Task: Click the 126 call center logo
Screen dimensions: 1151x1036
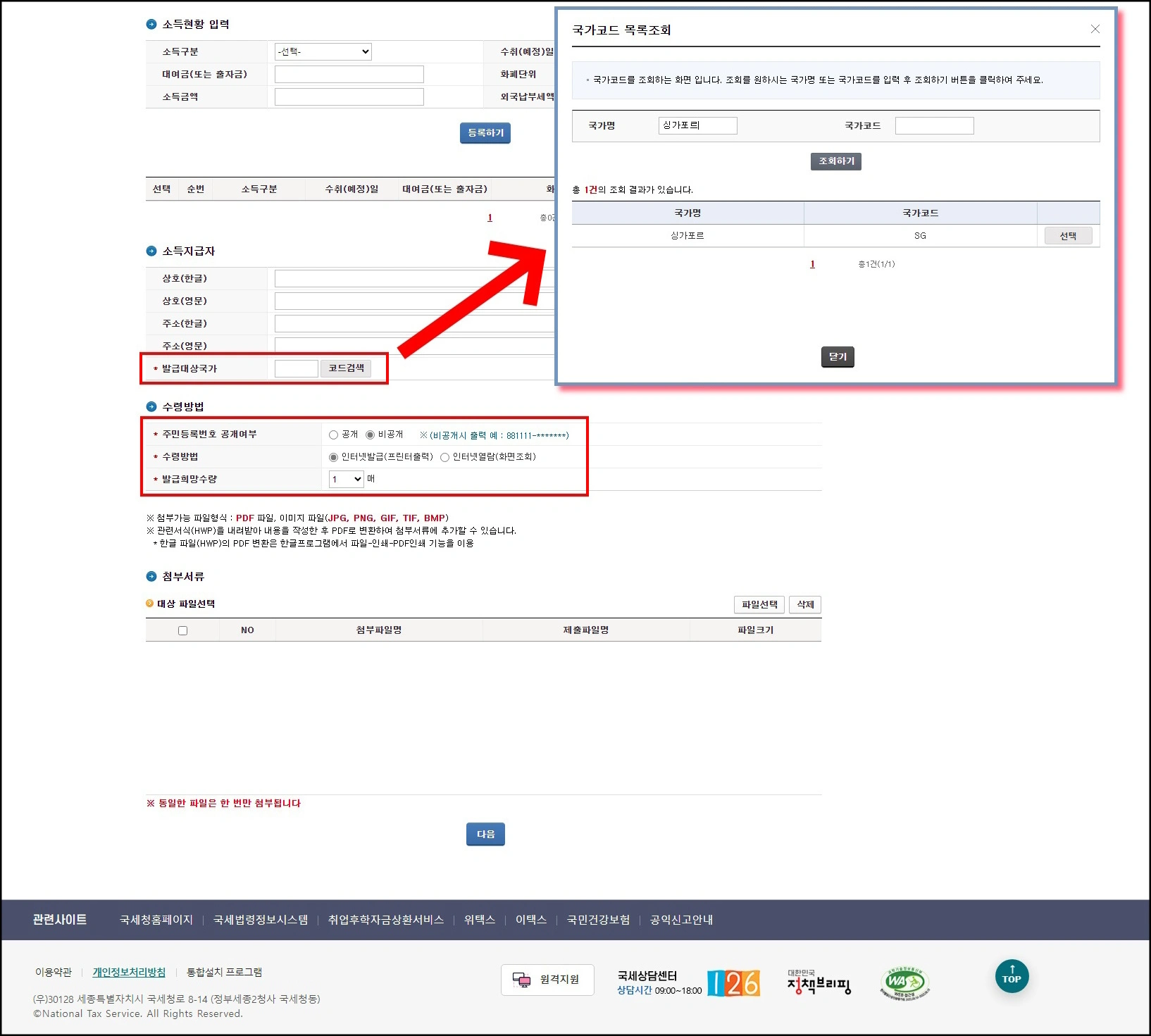Action: pyautogui.click(x=733, y=982)
